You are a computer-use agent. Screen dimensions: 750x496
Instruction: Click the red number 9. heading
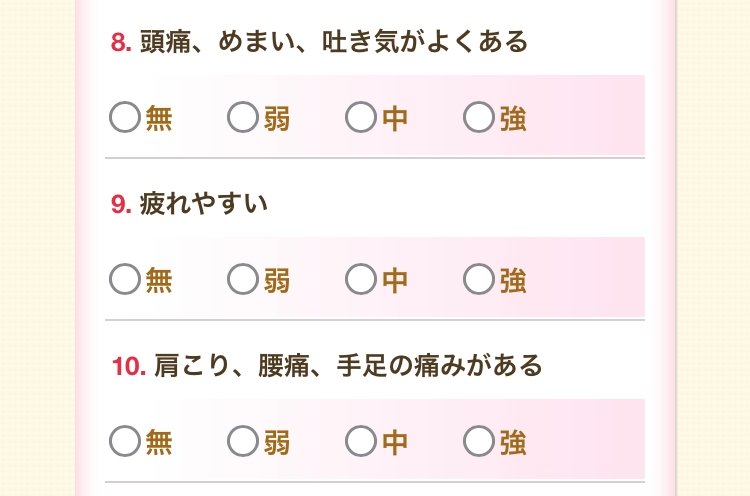click(121, 204)
